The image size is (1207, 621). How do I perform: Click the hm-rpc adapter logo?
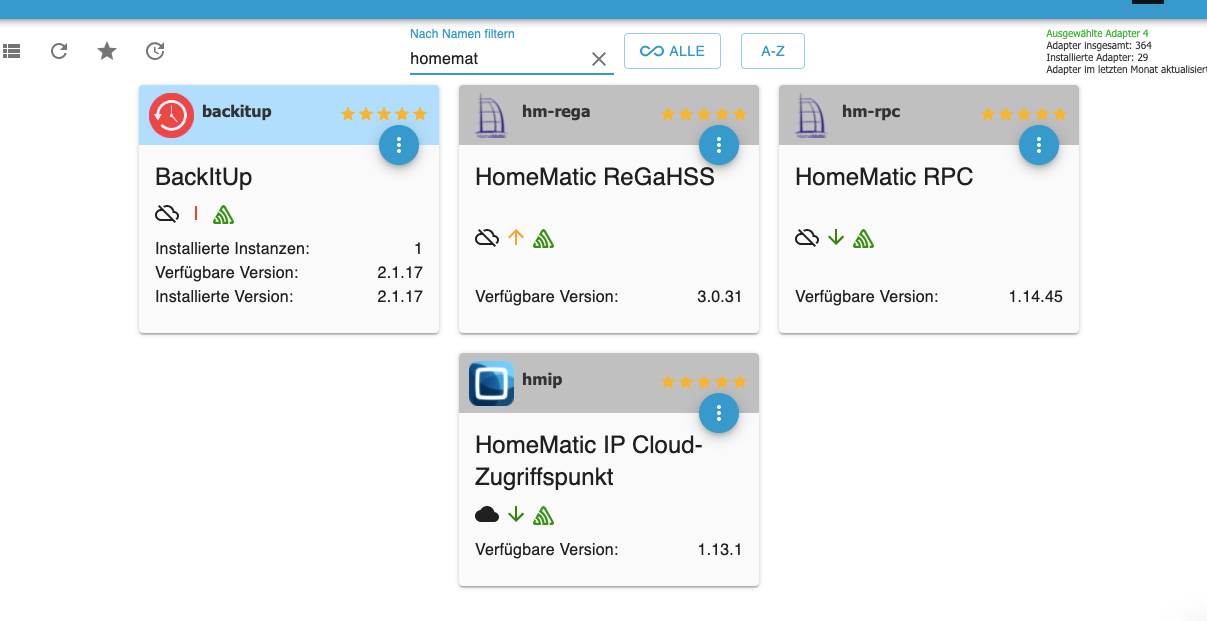811,115
